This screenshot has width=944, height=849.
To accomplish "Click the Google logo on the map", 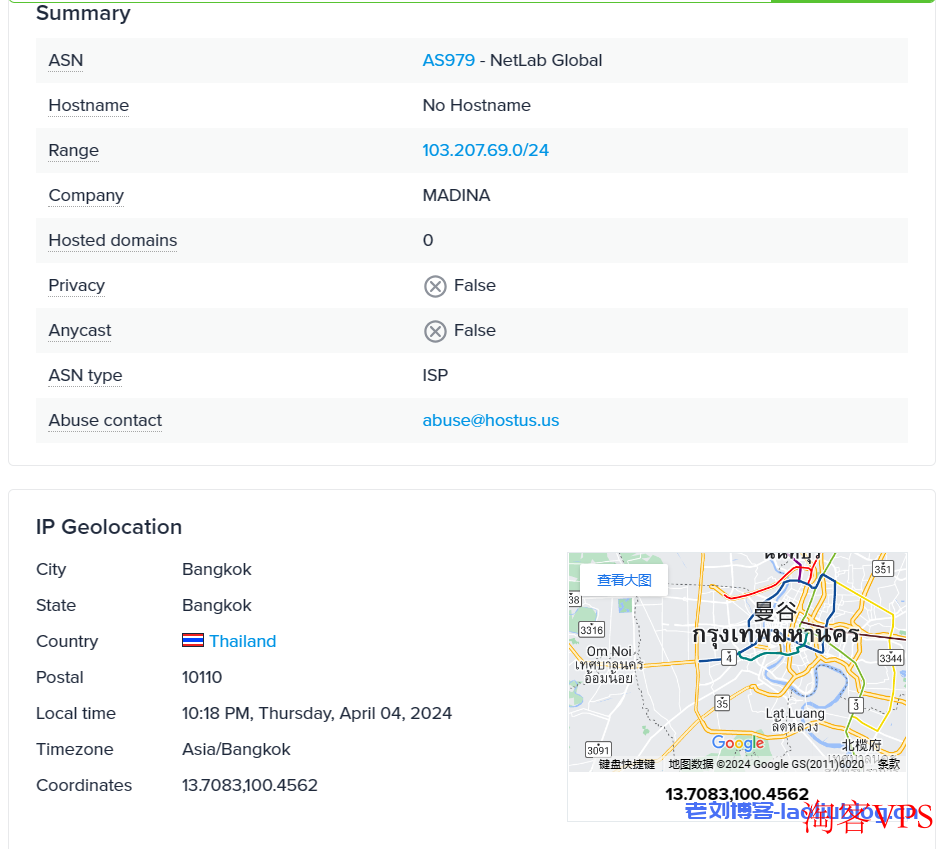I will click(738, 743).
